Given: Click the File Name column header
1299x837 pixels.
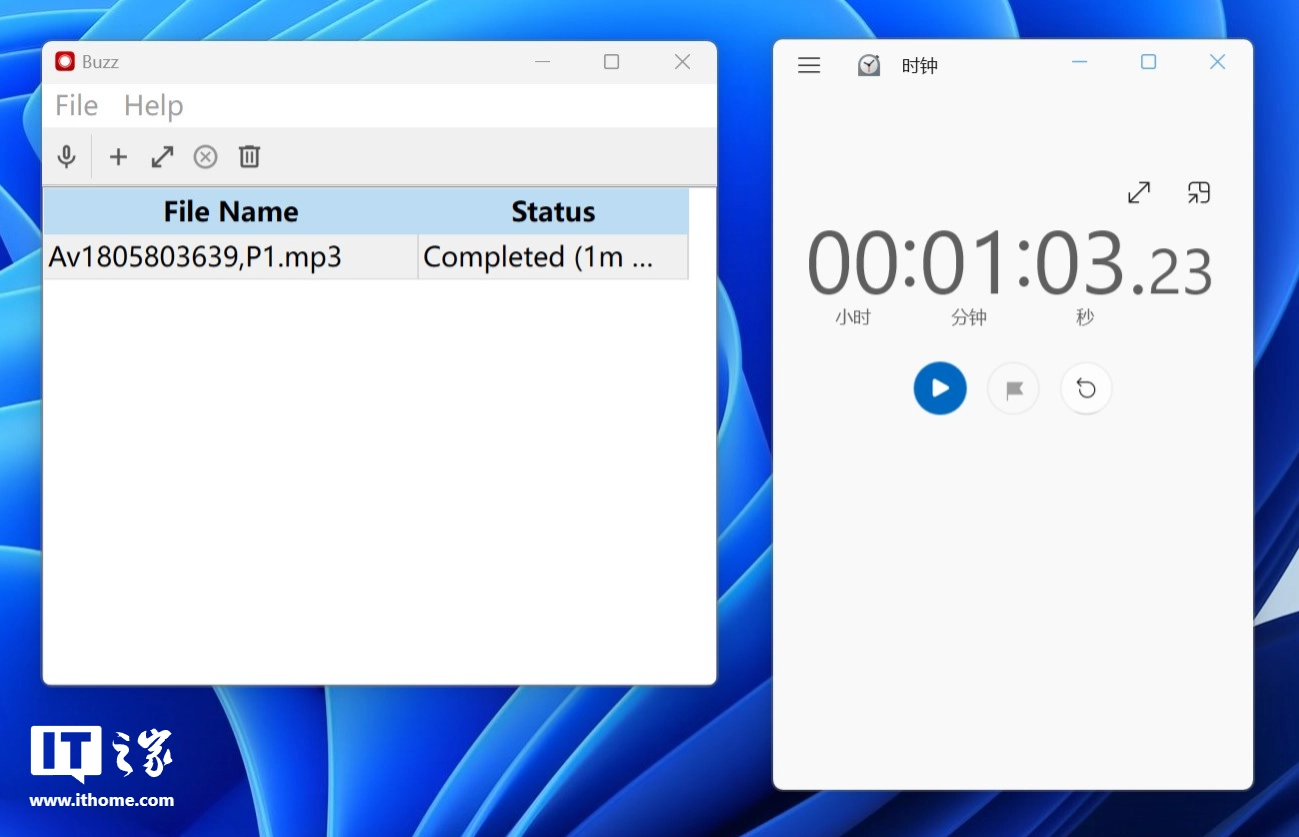Looking at the screenshot, I should (x=230, y=212).
